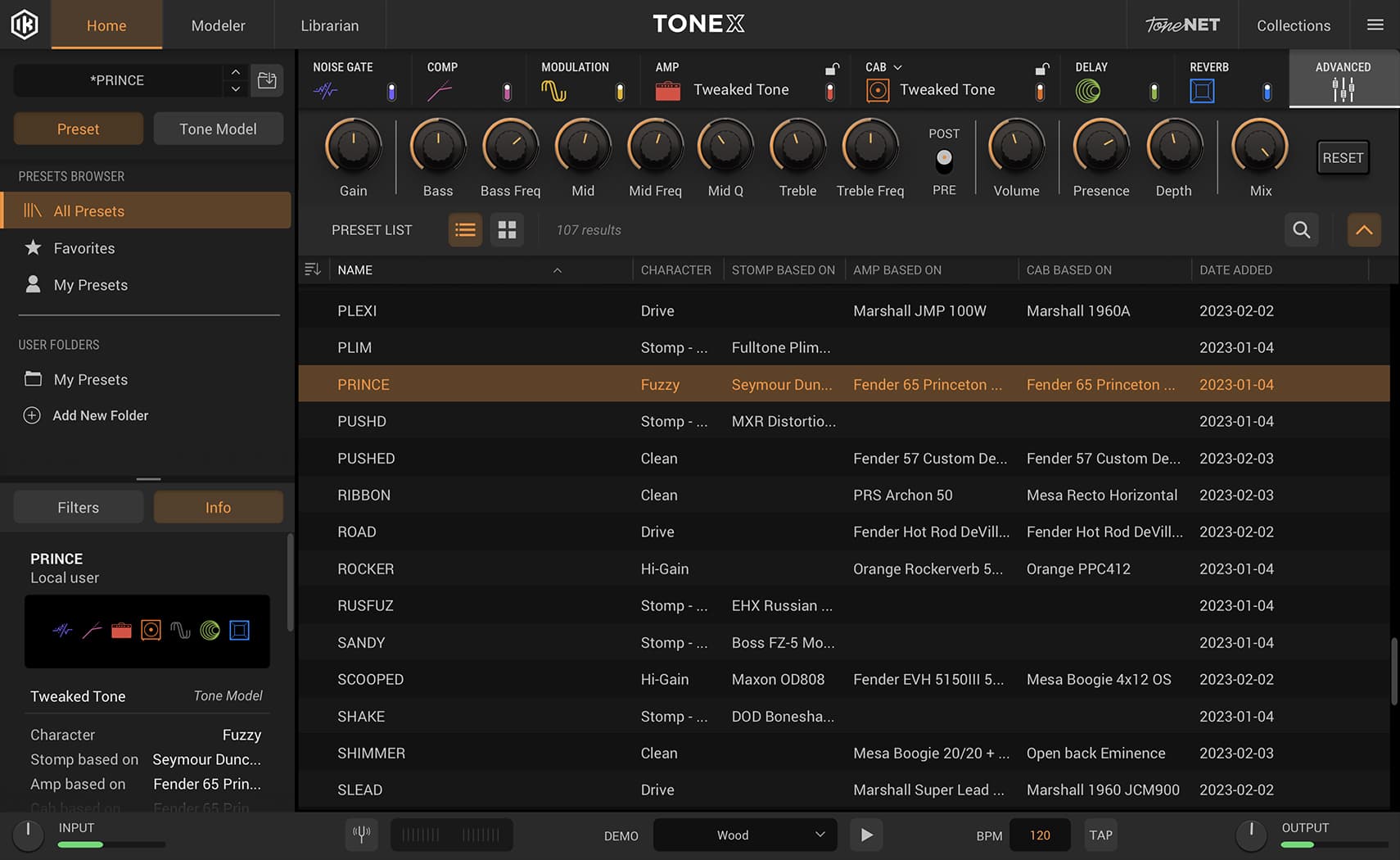Switch to the Librarian tab
Screen dimensions: 1400x860
click(x=330, y=25)
